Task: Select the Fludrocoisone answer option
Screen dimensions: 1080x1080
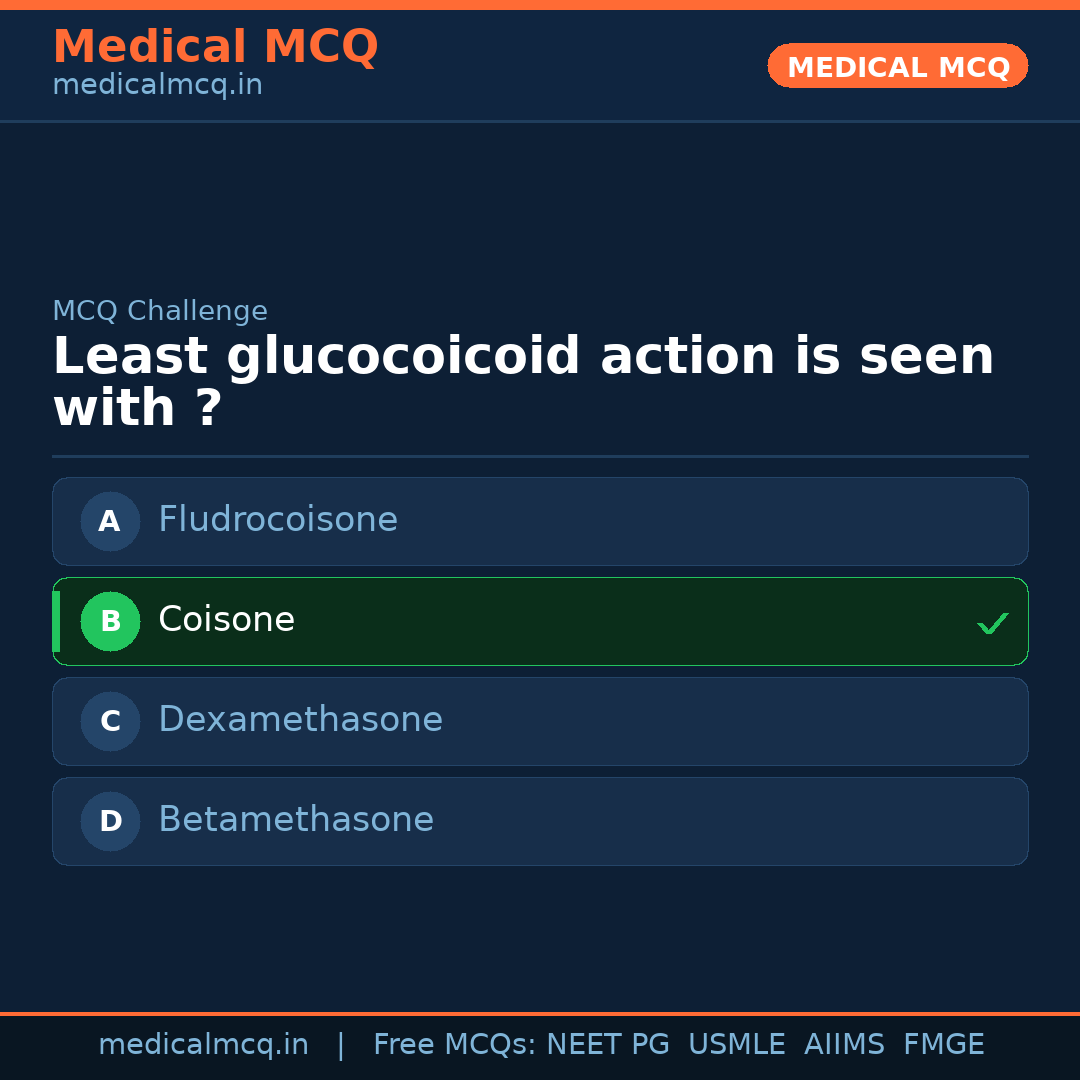Action: click(540, 521)
